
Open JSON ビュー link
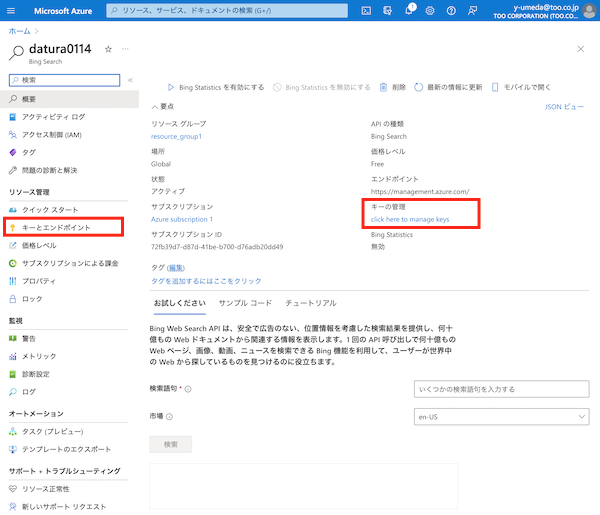tap(564, 107)
